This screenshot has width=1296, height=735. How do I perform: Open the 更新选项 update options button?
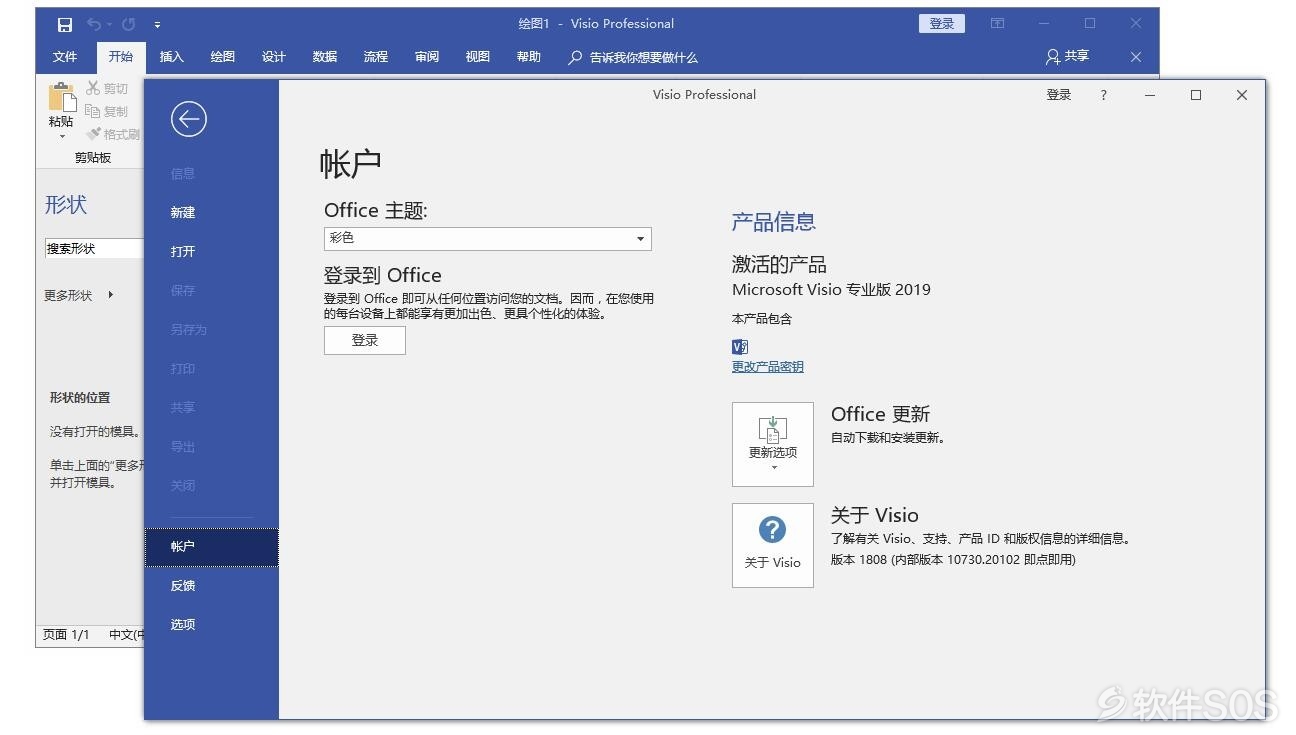tap(773, 444)
